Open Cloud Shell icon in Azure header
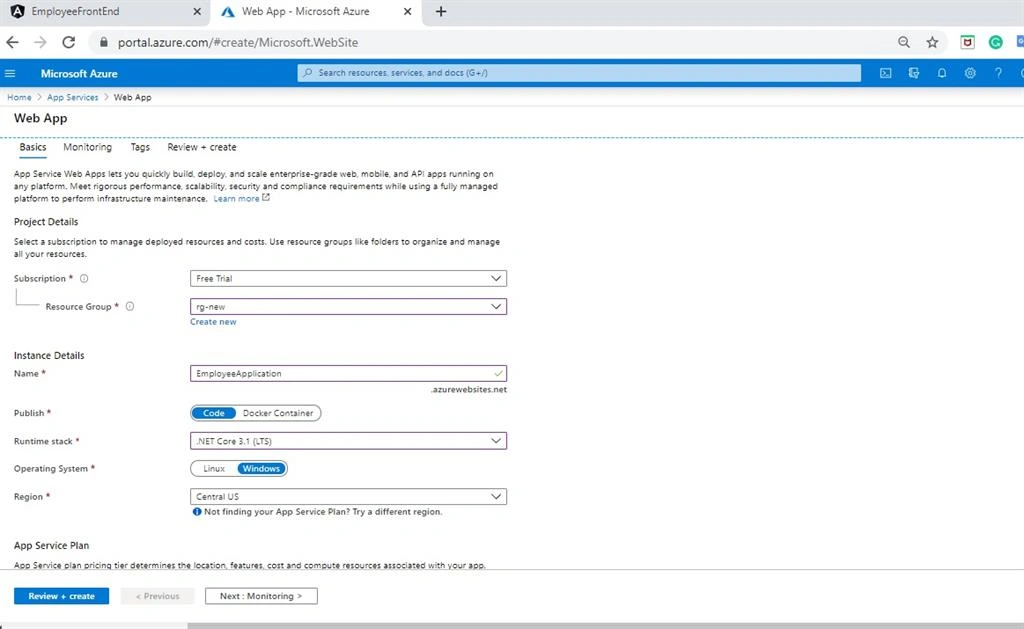The height and width of the screenshot is (629, 1024). tap(886, 73)
